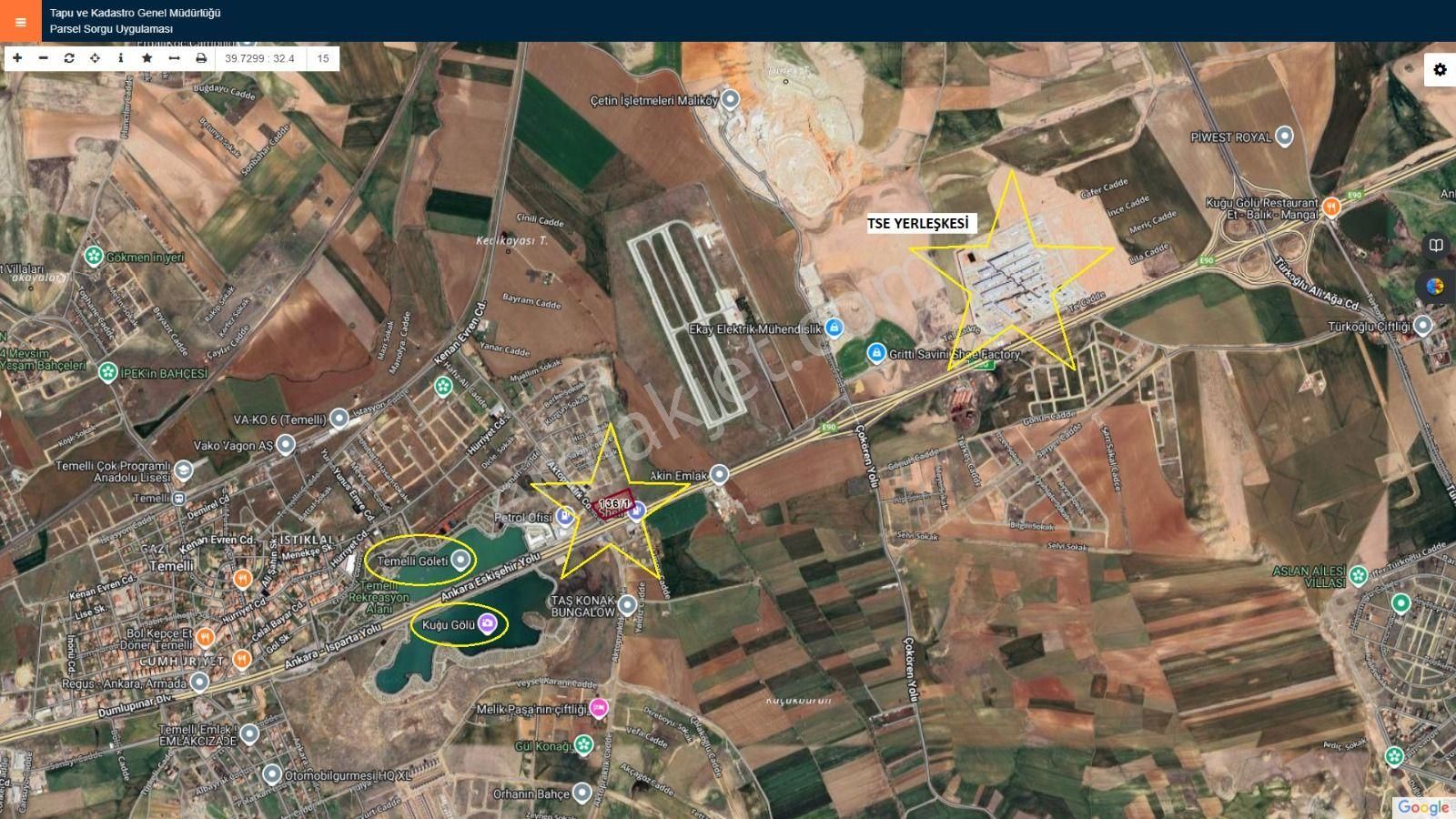Open the settings gear panel
The width and height of the screenshot is (1456, 819).
click(1440, 69)
